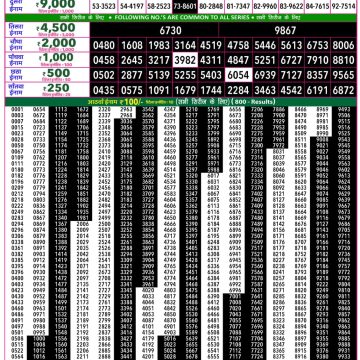Select number 1091 in 250 prize row

[159, 90]
